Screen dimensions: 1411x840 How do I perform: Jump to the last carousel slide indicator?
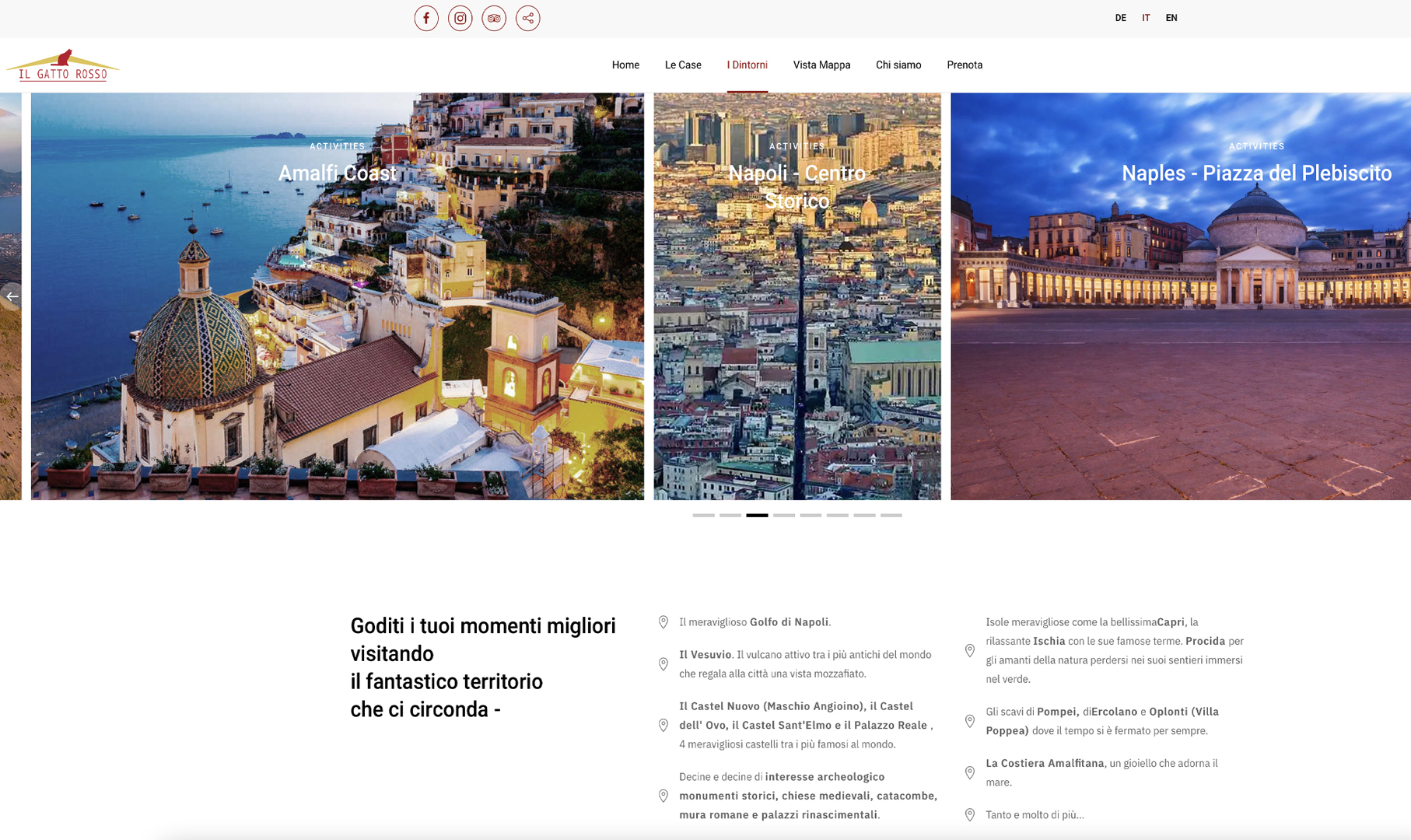tap(891, 515)
